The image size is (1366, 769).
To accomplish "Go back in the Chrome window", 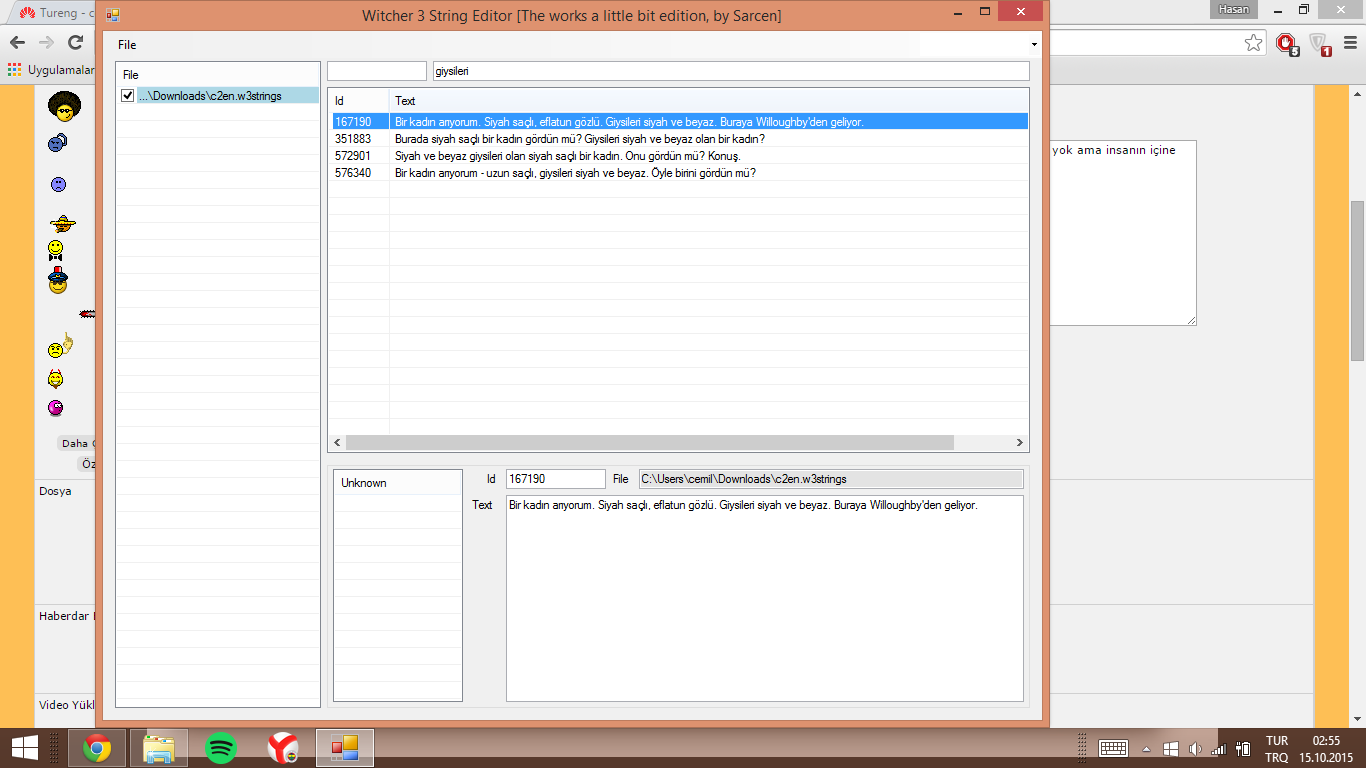I will 17,42.
